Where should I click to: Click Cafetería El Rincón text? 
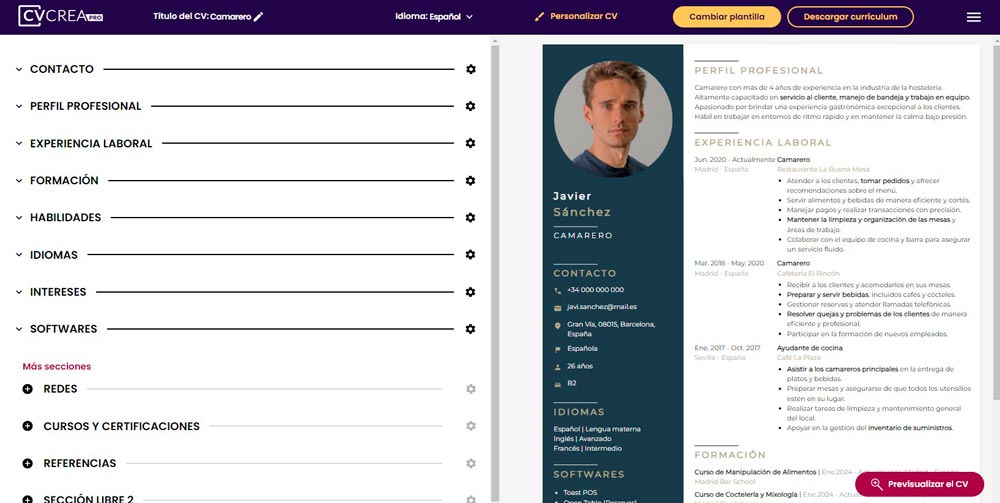[808, 273]
